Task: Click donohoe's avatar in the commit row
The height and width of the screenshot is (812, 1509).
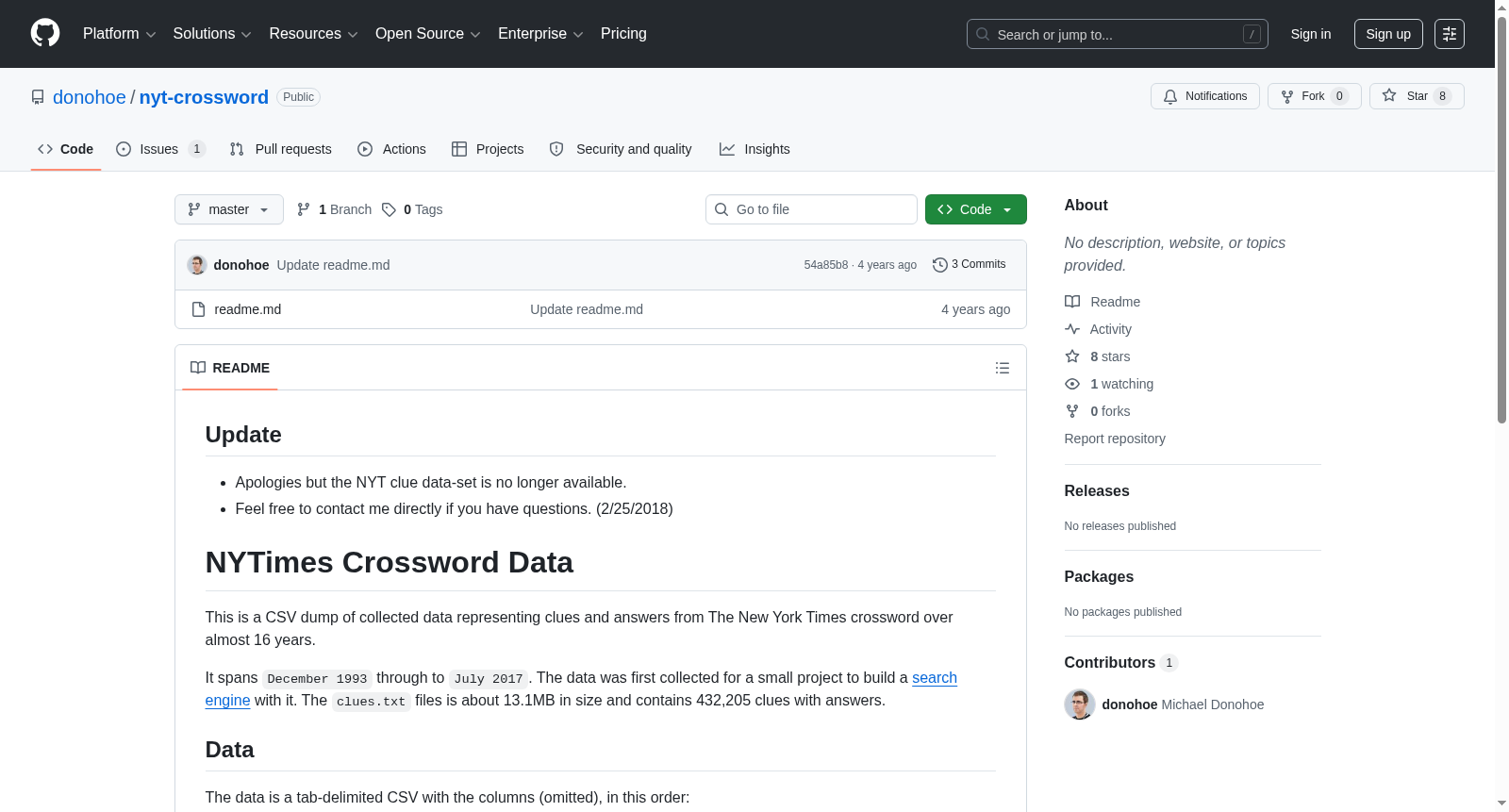Action: pyautogui.click(x=197, y=265)
